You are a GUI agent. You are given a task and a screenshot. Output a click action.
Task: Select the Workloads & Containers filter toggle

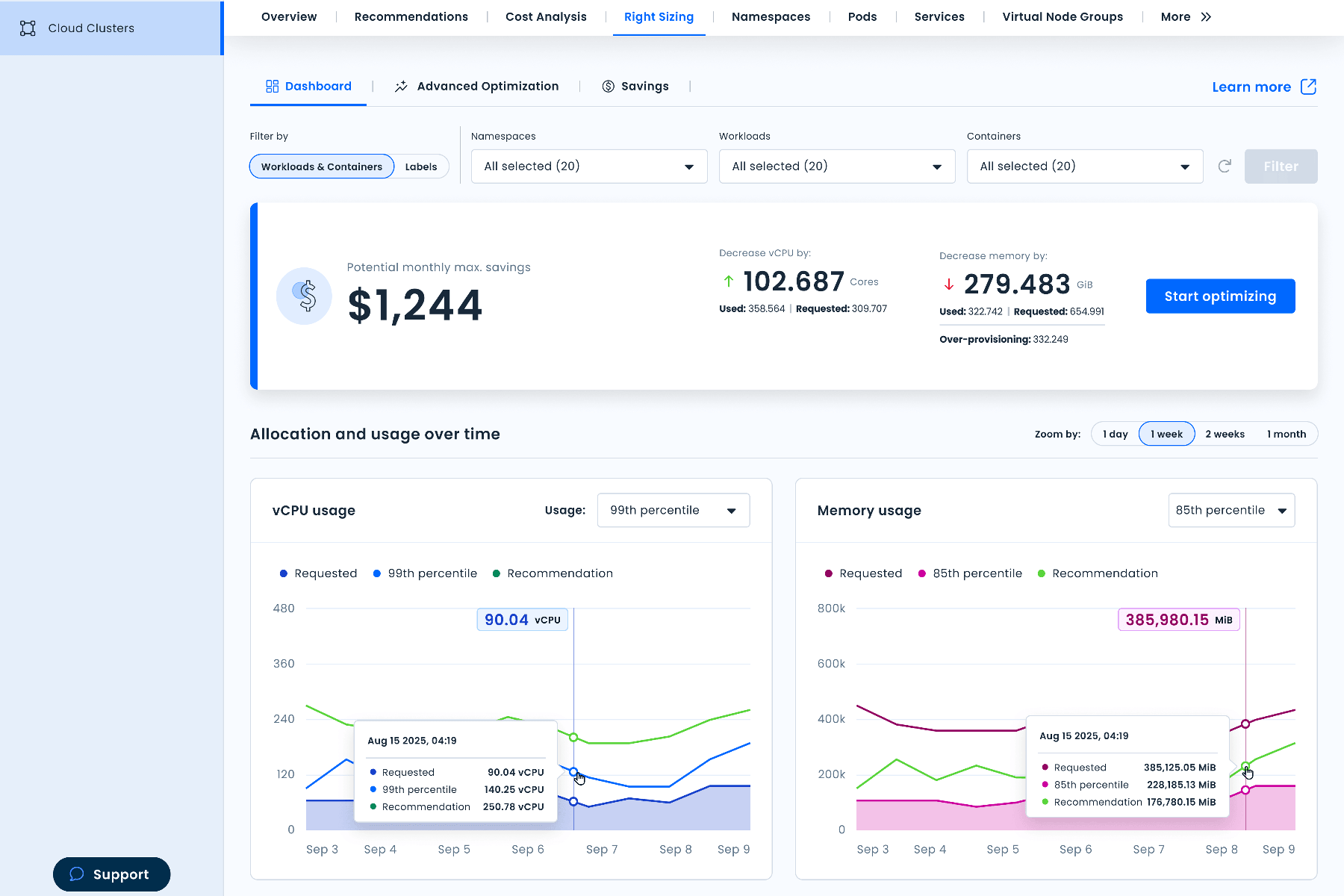coord(322,167)
